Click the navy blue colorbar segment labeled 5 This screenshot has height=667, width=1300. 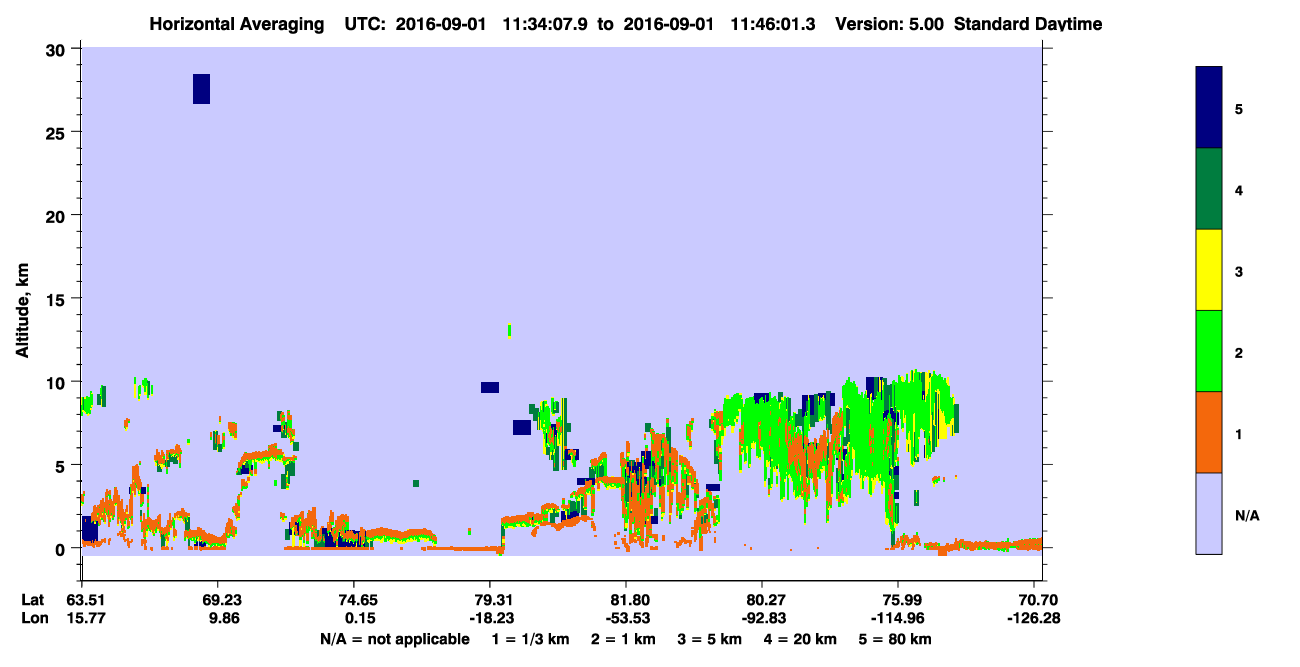coord(1209,108)
